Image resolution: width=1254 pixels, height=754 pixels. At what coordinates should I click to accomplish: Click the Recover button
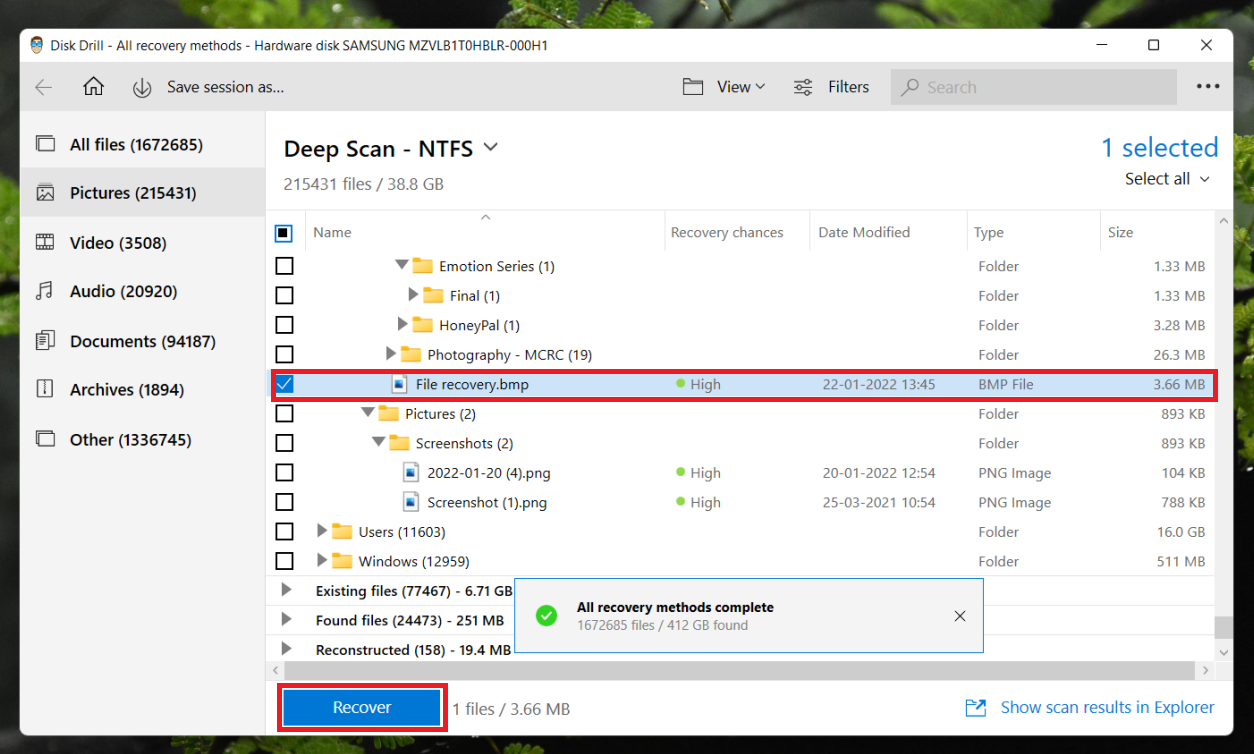click(361, 707)
